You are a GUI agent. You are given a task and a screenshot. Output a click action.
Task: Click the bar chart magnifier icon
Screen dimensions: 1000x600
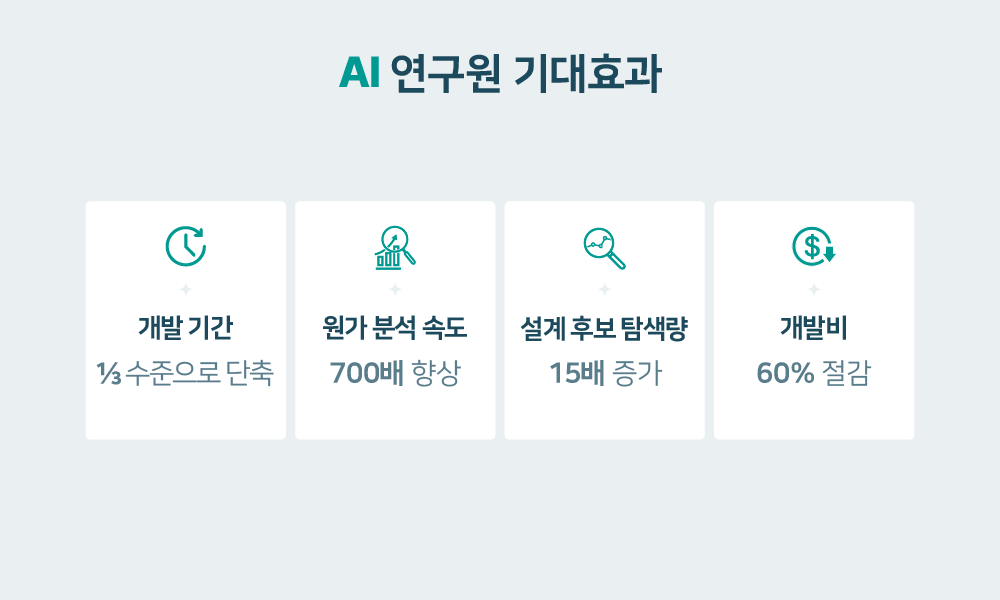[395, 247]
